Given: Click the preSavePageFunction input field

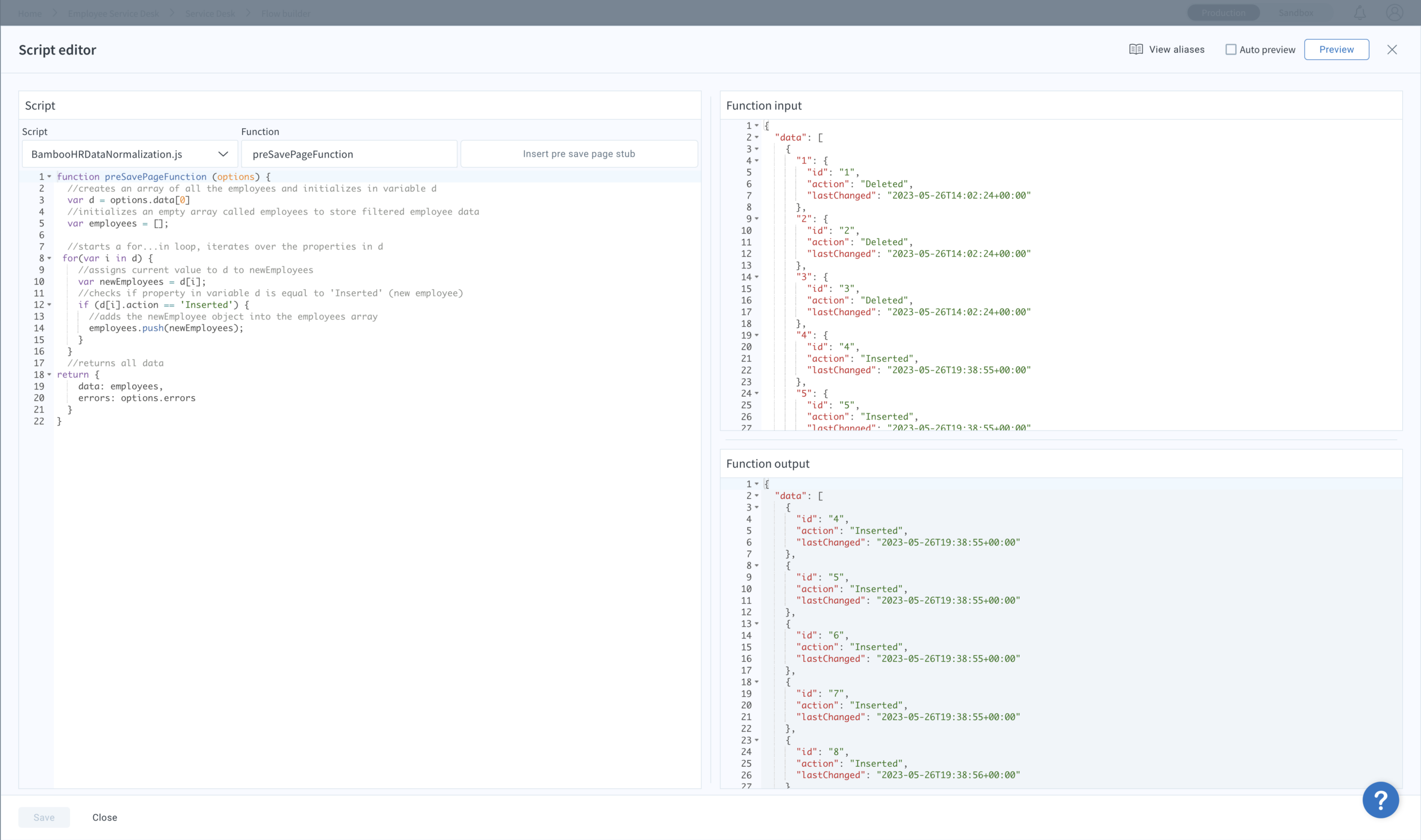Looking at the screenshot, I should (x=349, y=154).
